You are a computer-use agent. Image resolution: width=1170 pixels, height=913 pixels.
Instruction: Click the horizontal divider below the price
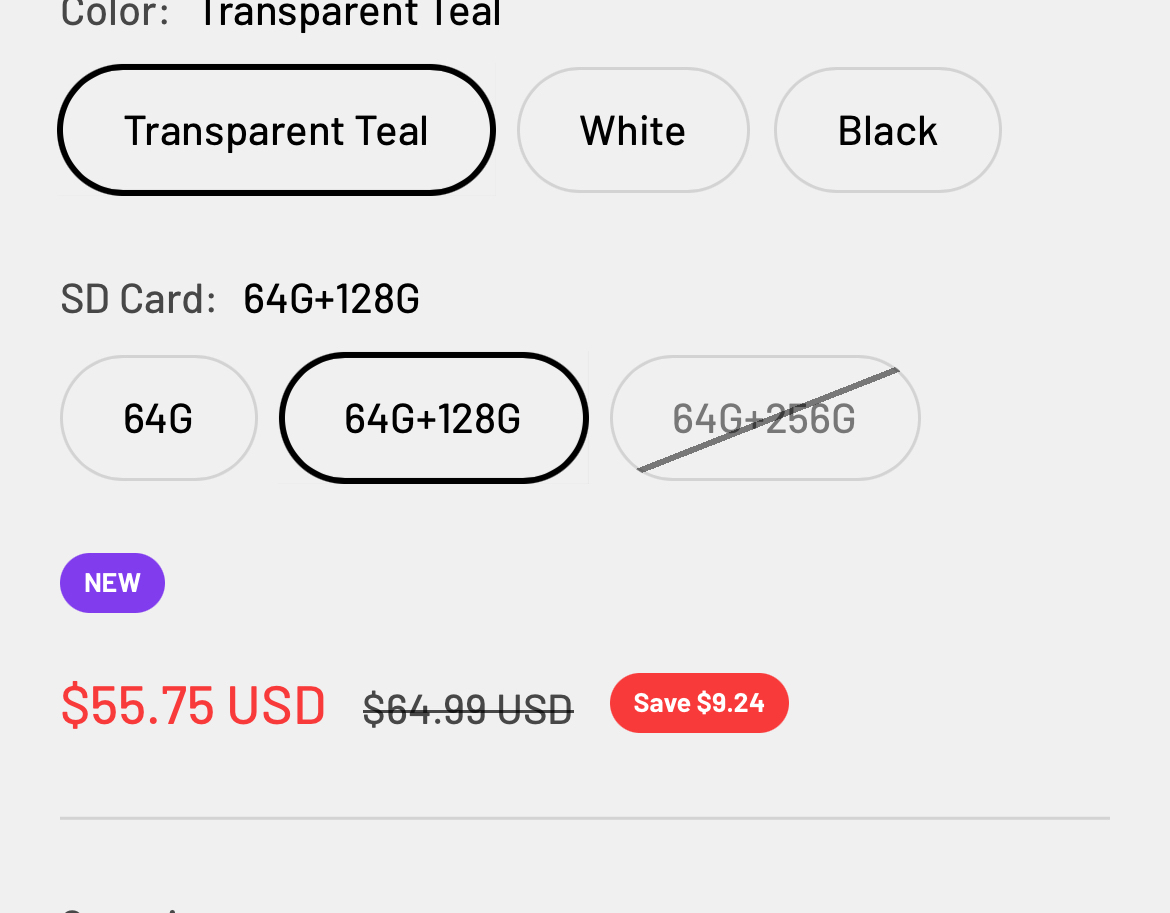click(x=584, y=818)
